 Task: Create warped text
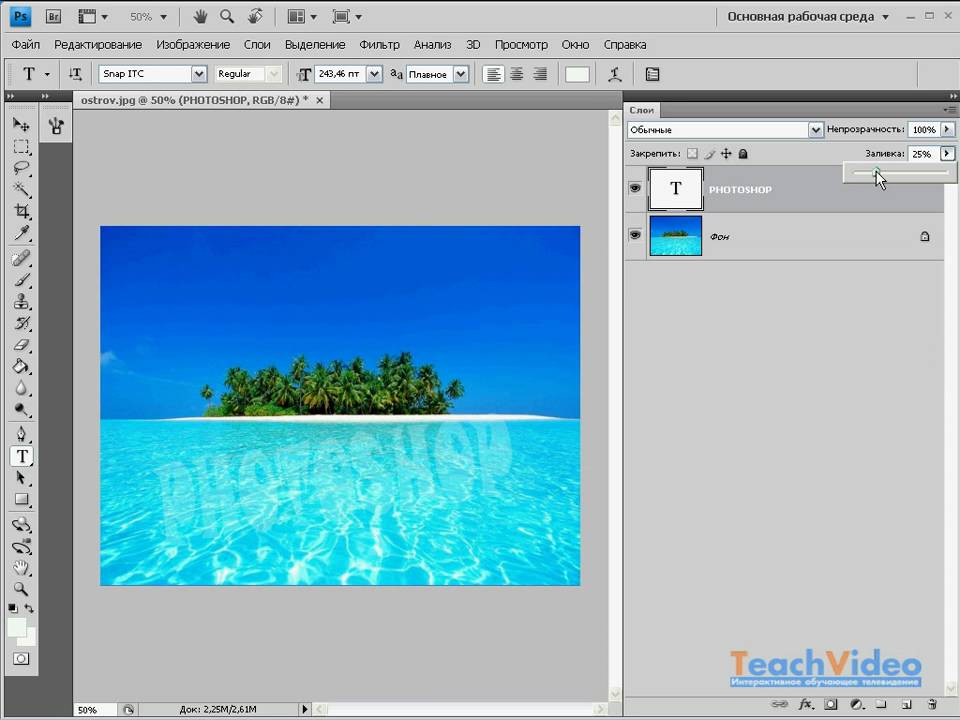[615, 74]
